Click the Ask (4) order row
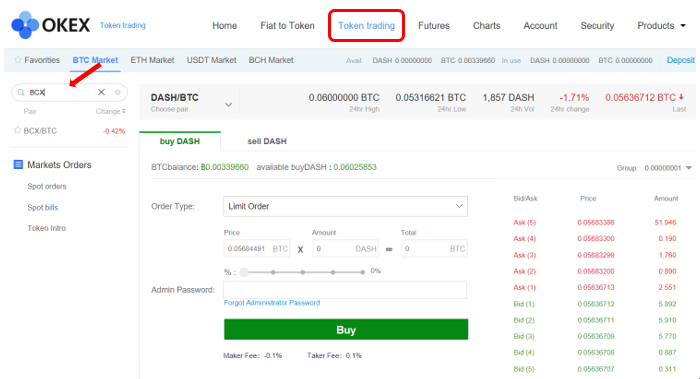Viewport: 700px width, 379px height. tap(595, 238)
